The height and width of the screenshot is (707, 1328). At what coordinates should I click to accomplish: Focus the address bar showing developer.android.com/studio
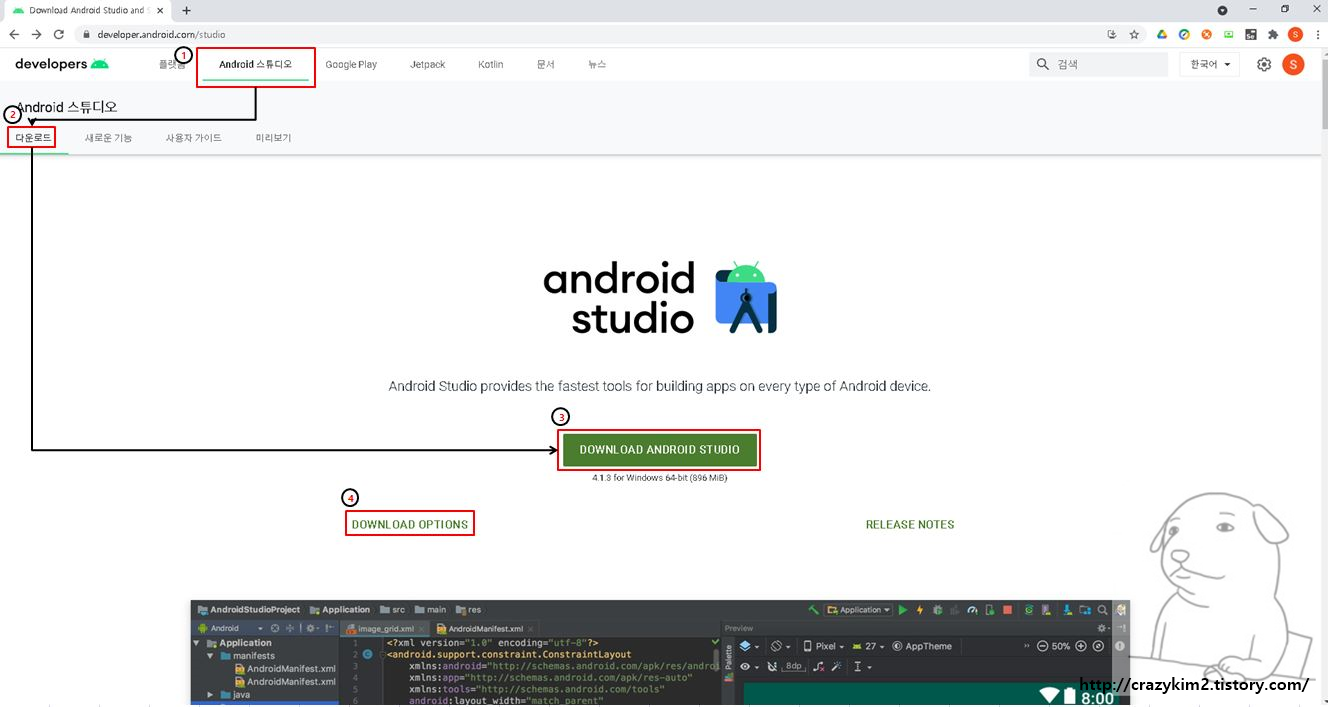pyautogui.click(x=590, y=34)
